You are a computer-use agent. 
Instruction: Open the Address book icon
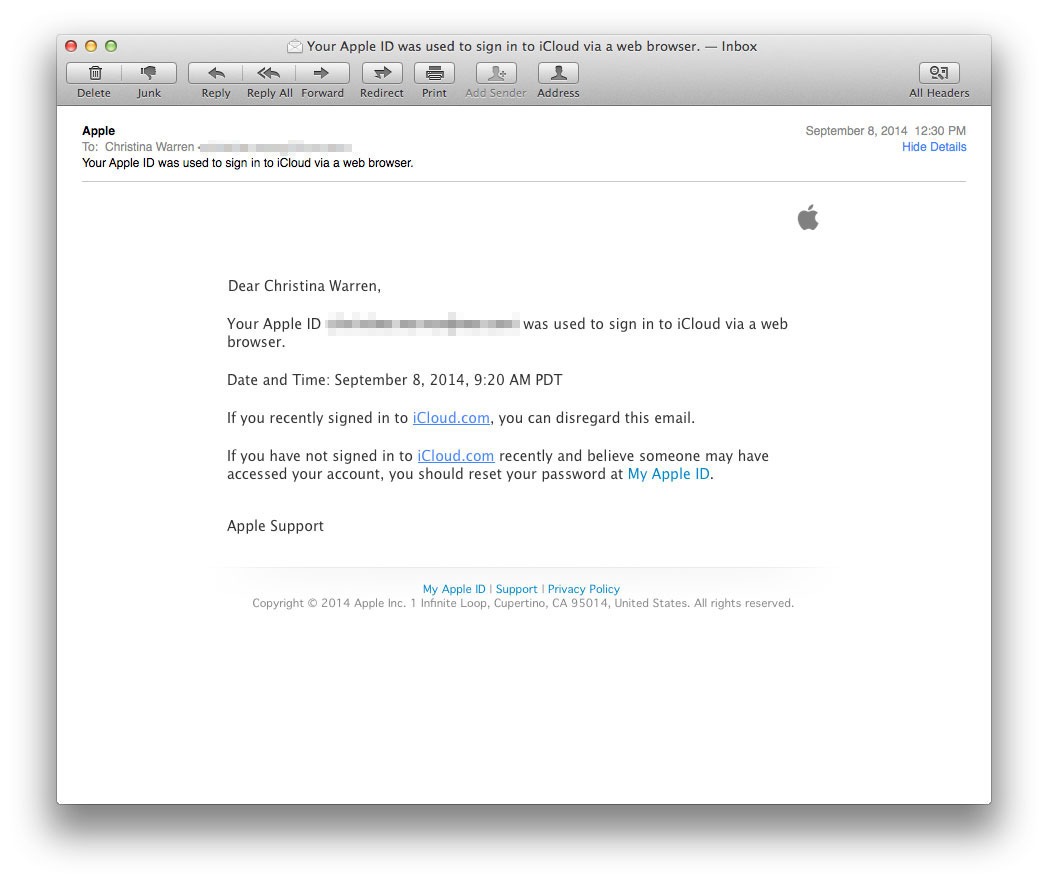pos(558,73)
